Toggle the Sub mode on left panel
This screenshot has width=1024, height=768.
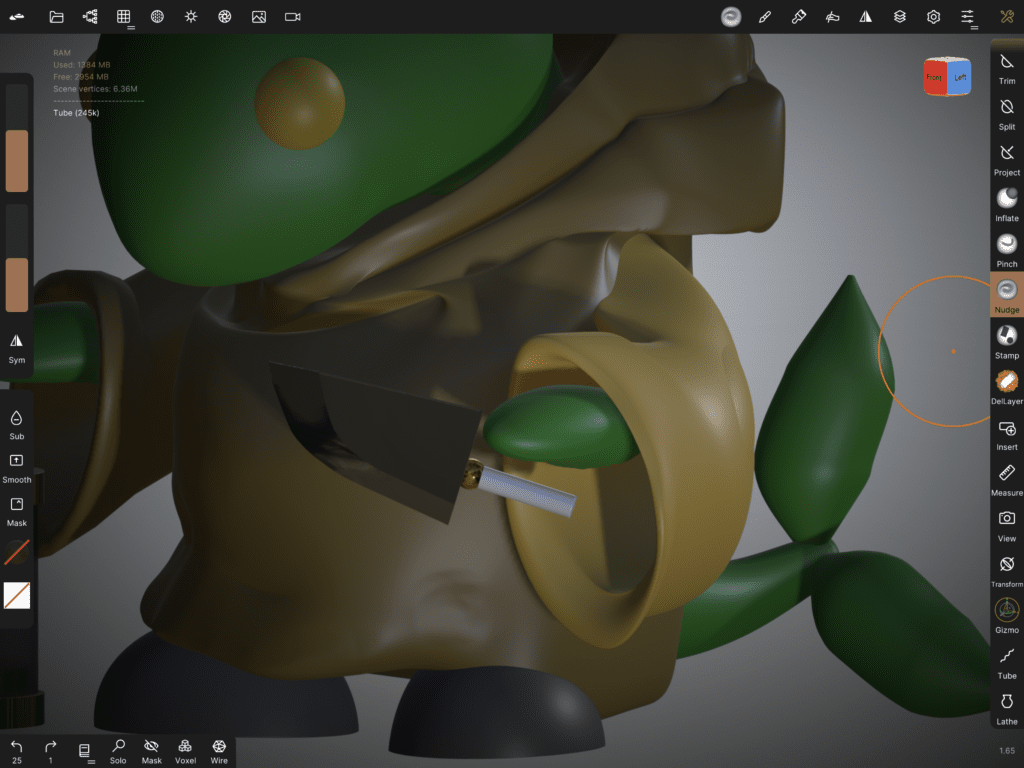click(x=17, y=423)
